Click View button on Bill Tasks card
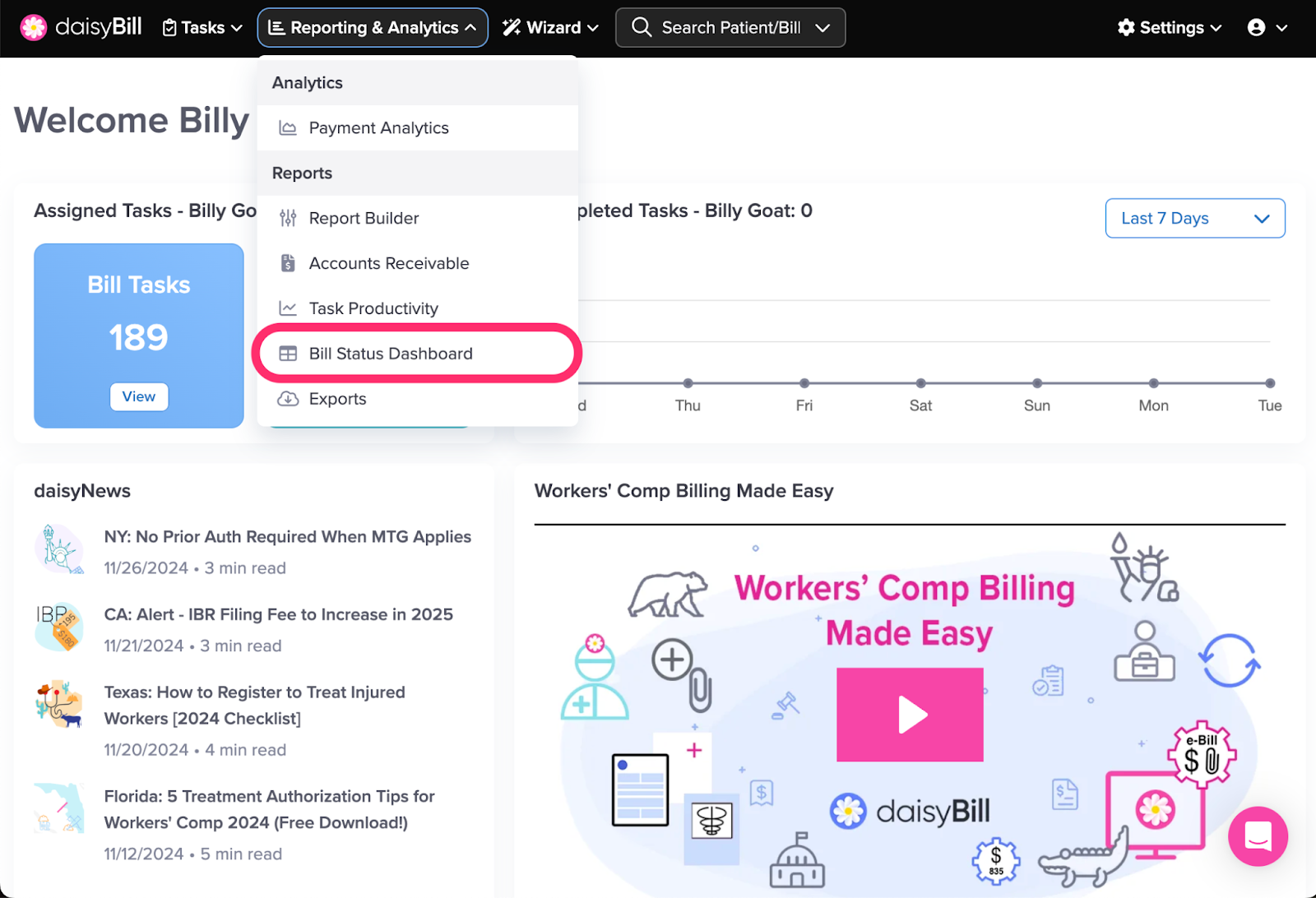The height and width of the screenshot is (898, 1316). pos(139,396)
